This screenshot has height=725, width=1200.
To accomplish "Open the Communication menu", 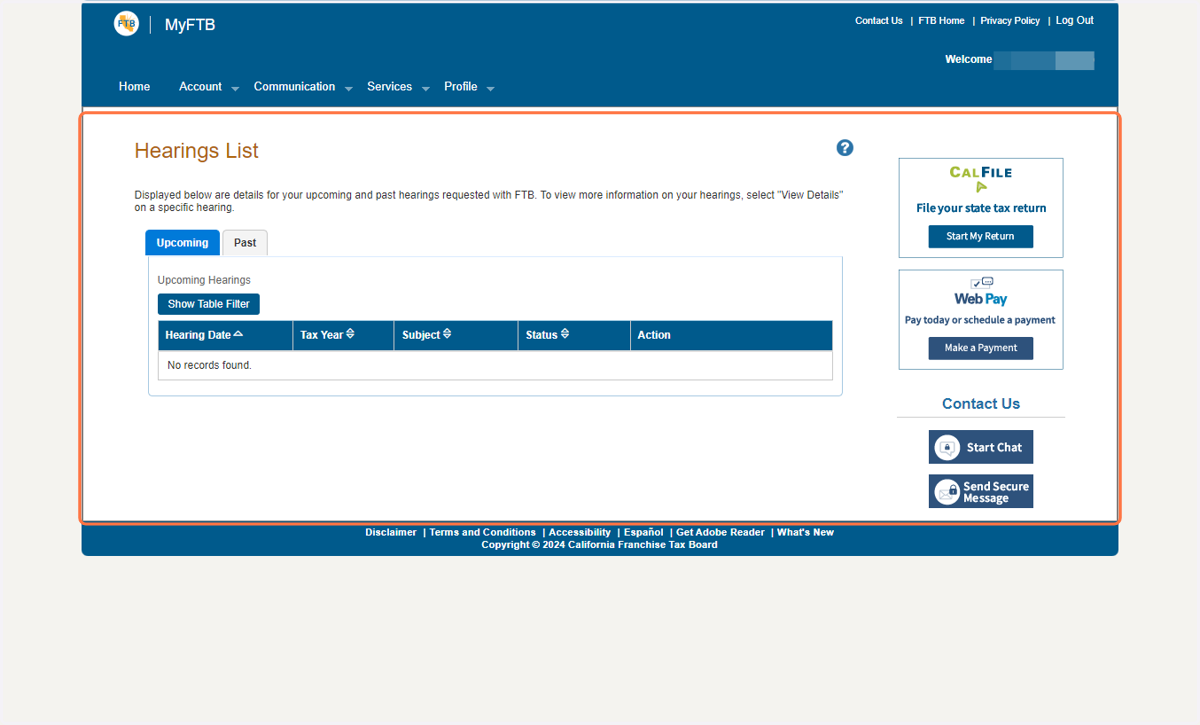I will 294,87.
